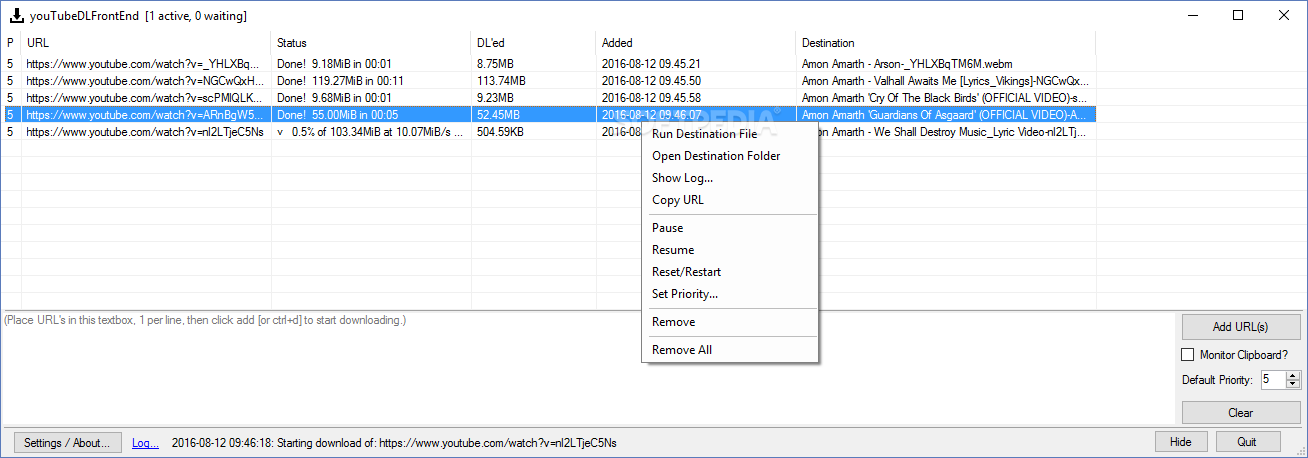Open Show Log... from context menu

point(729,178)
